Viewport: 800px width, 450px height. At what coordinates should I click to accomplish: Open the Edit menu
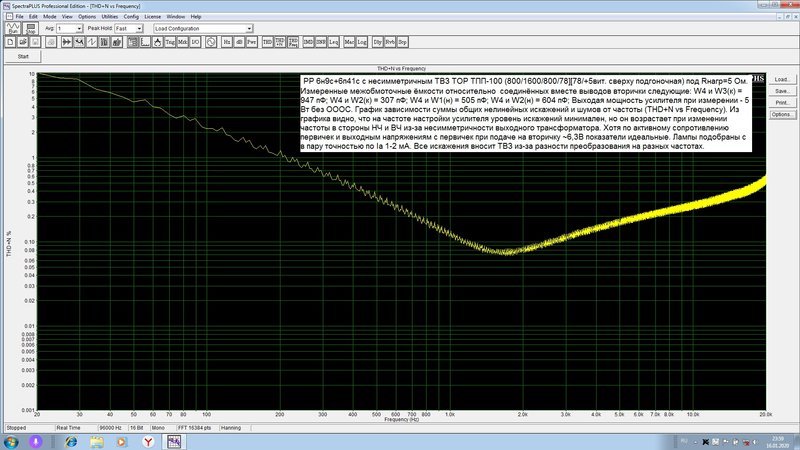(33, 16)
